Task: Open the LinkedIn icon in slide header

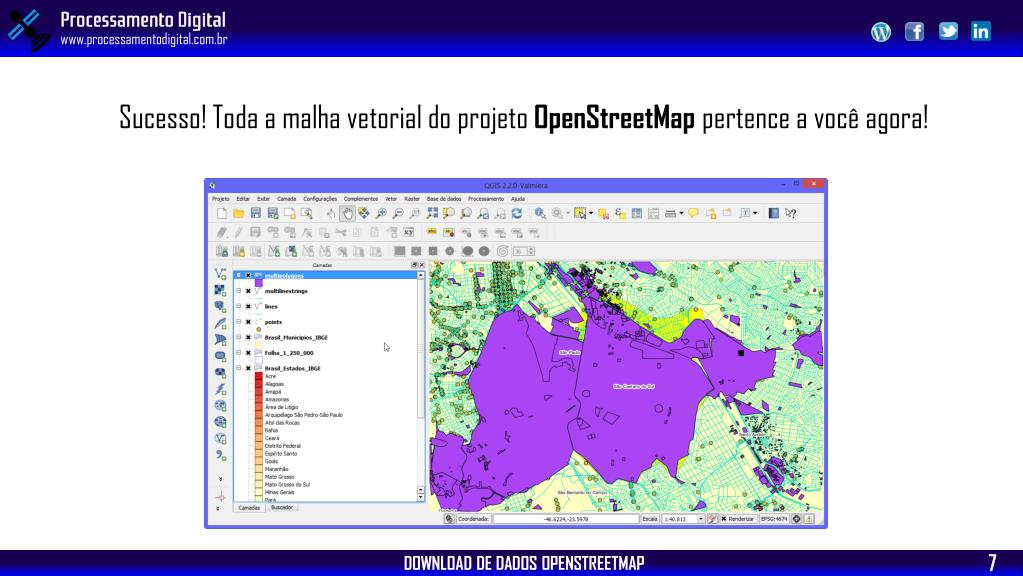Action: pos(981,31)
